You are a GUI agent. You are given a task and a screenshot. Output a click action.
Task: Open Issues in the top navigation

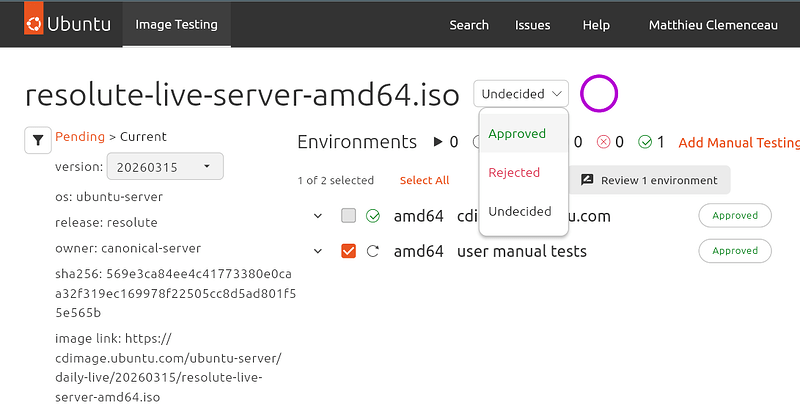pyautogui.click(x=532, y=25)
